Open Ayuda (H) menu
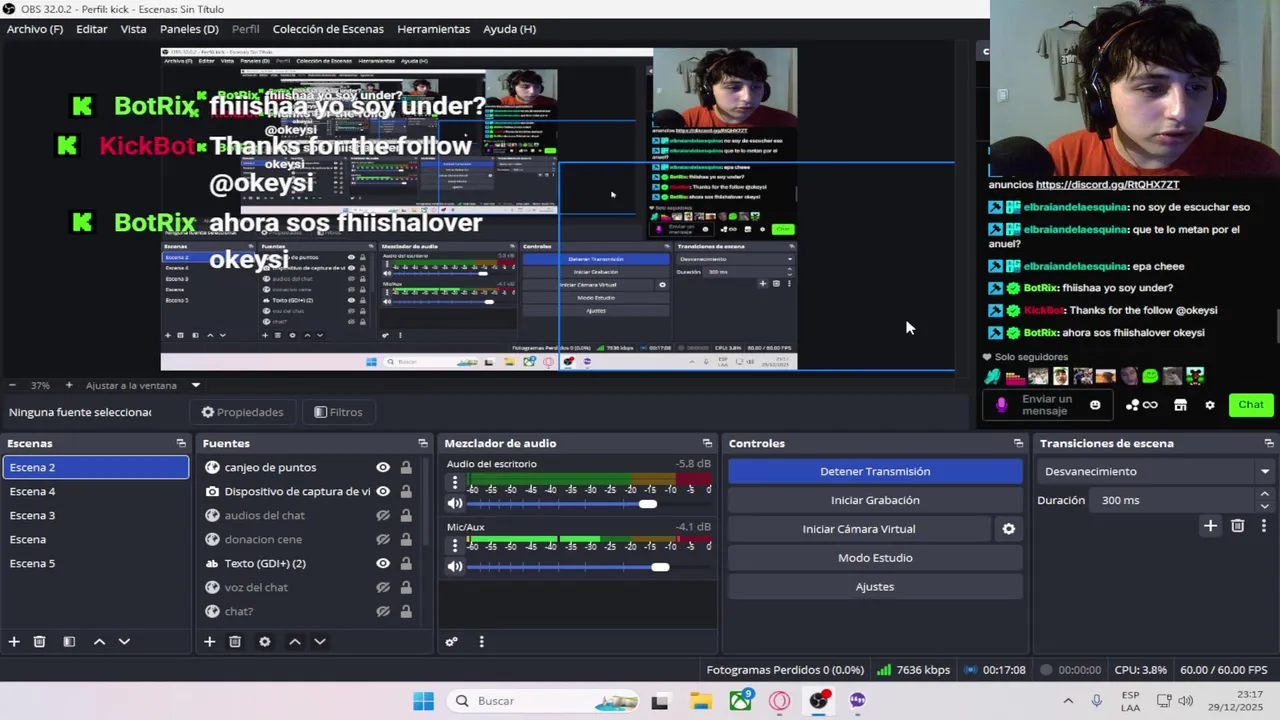 509,29
